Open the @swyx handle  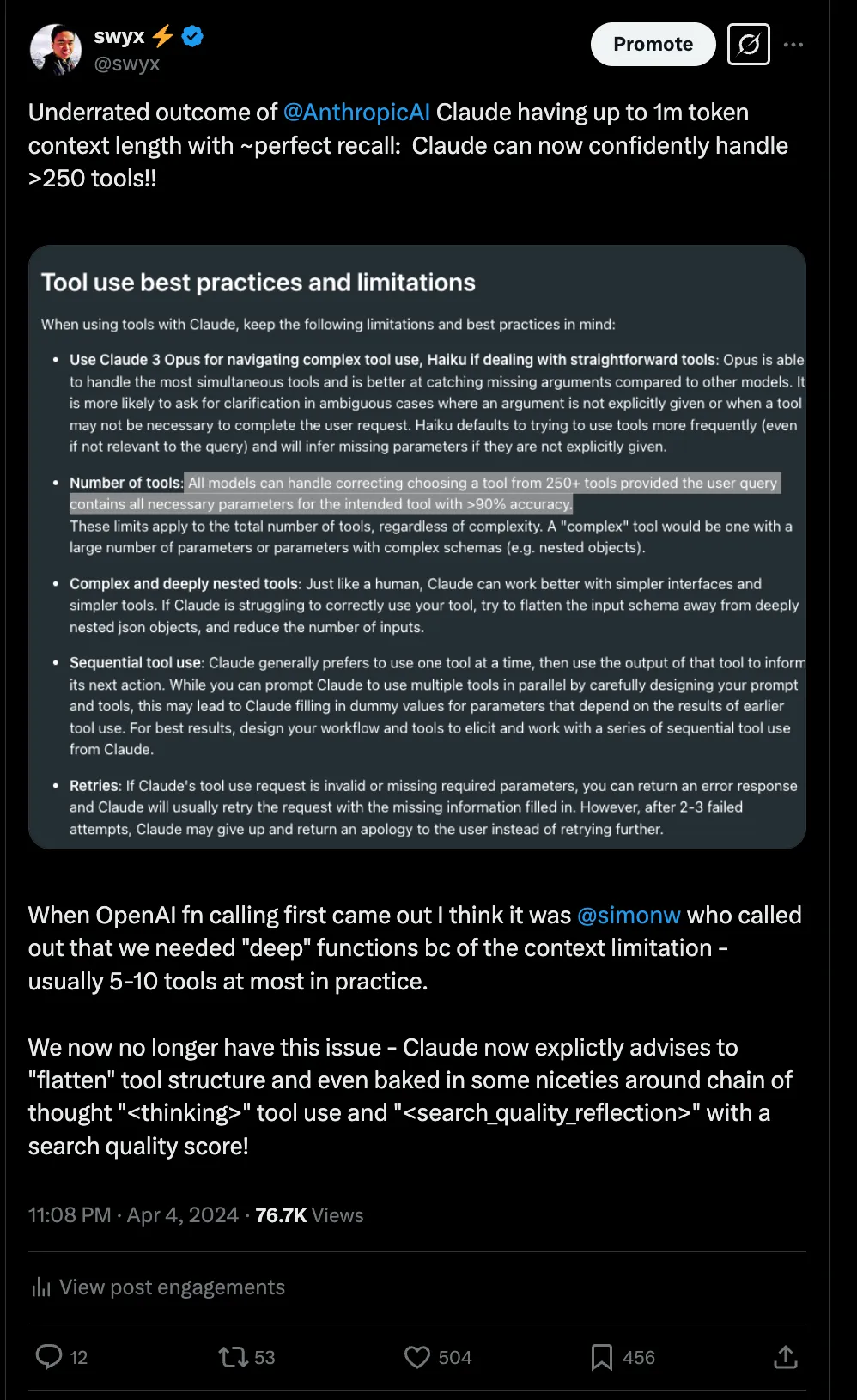coord(127,64)
